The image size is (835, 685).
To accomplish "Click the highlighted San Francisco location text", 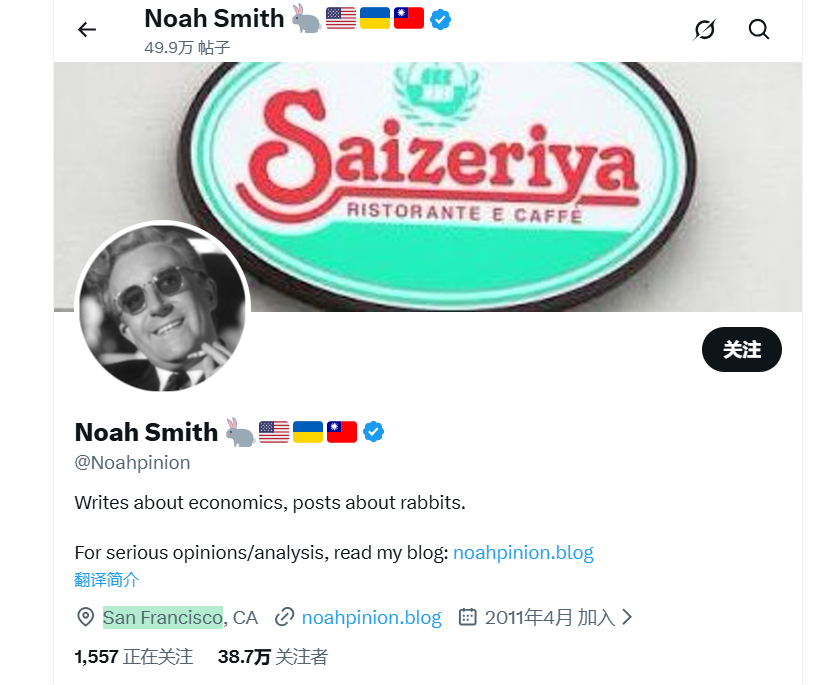I will click(163, 617).
